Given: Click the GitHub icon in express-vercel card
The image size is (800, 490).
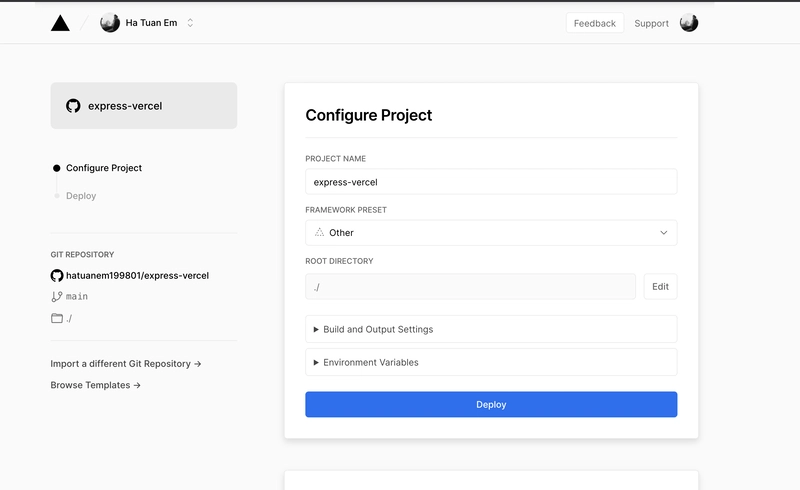Looking at the screenshot, I should tap(73, 106).
